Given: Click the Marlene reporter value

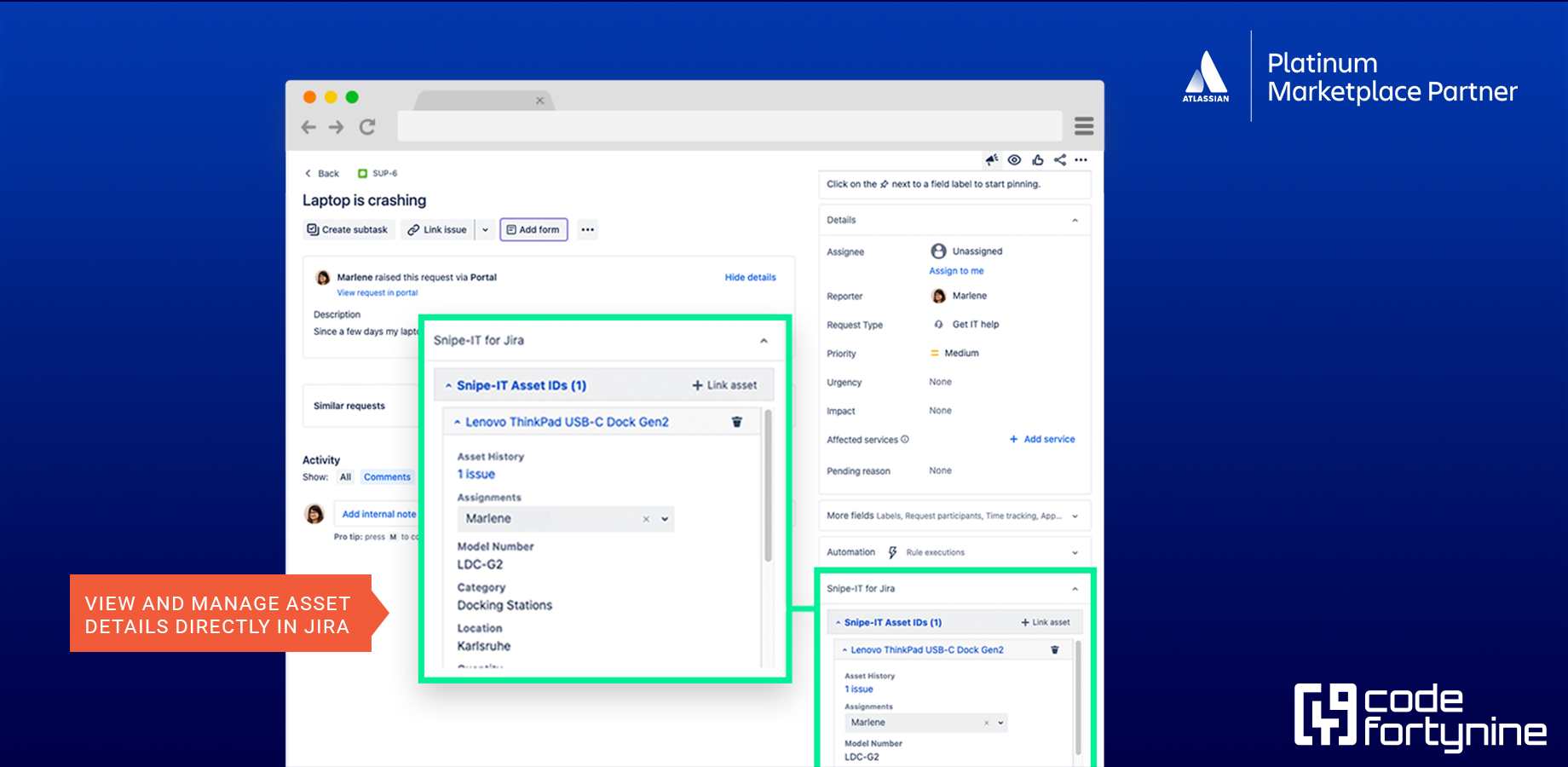Looking at the screenshot, I should [x=960, y=296].
